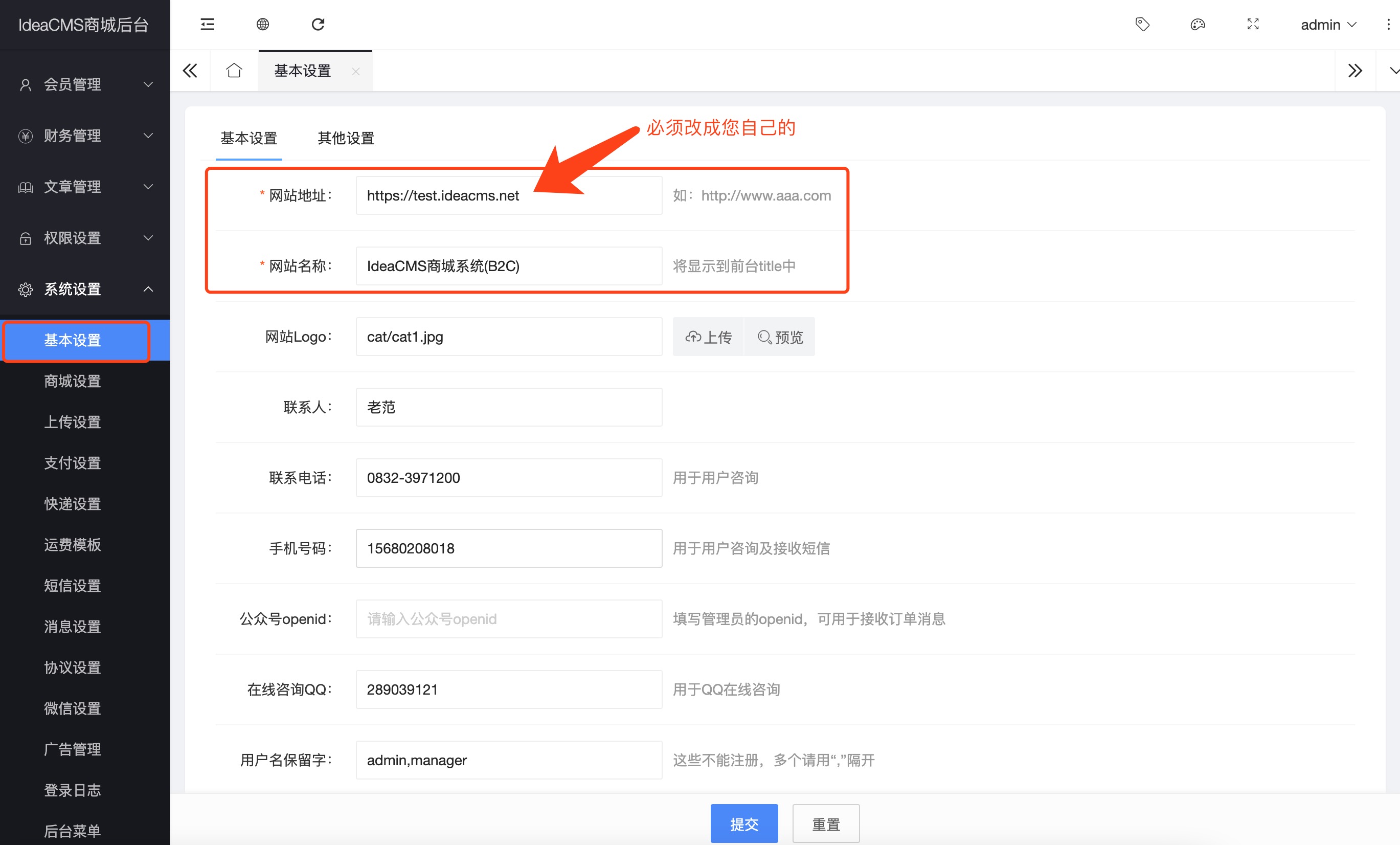Open the theme palette icon

tap(1197, 25)
